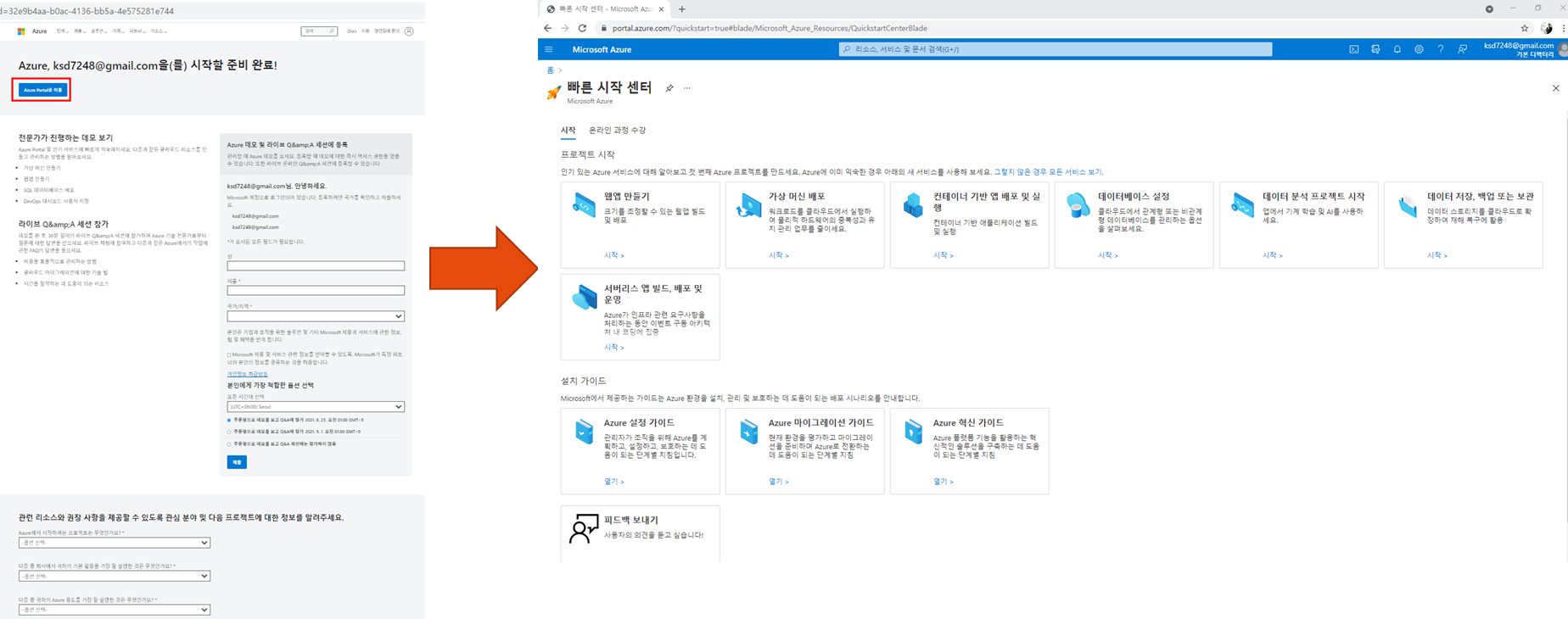Image resolution: width=1568 pixels, height=619 pixels.
Task: Open the Chrome three-dot menu
Action: [x=1563, y=28]
